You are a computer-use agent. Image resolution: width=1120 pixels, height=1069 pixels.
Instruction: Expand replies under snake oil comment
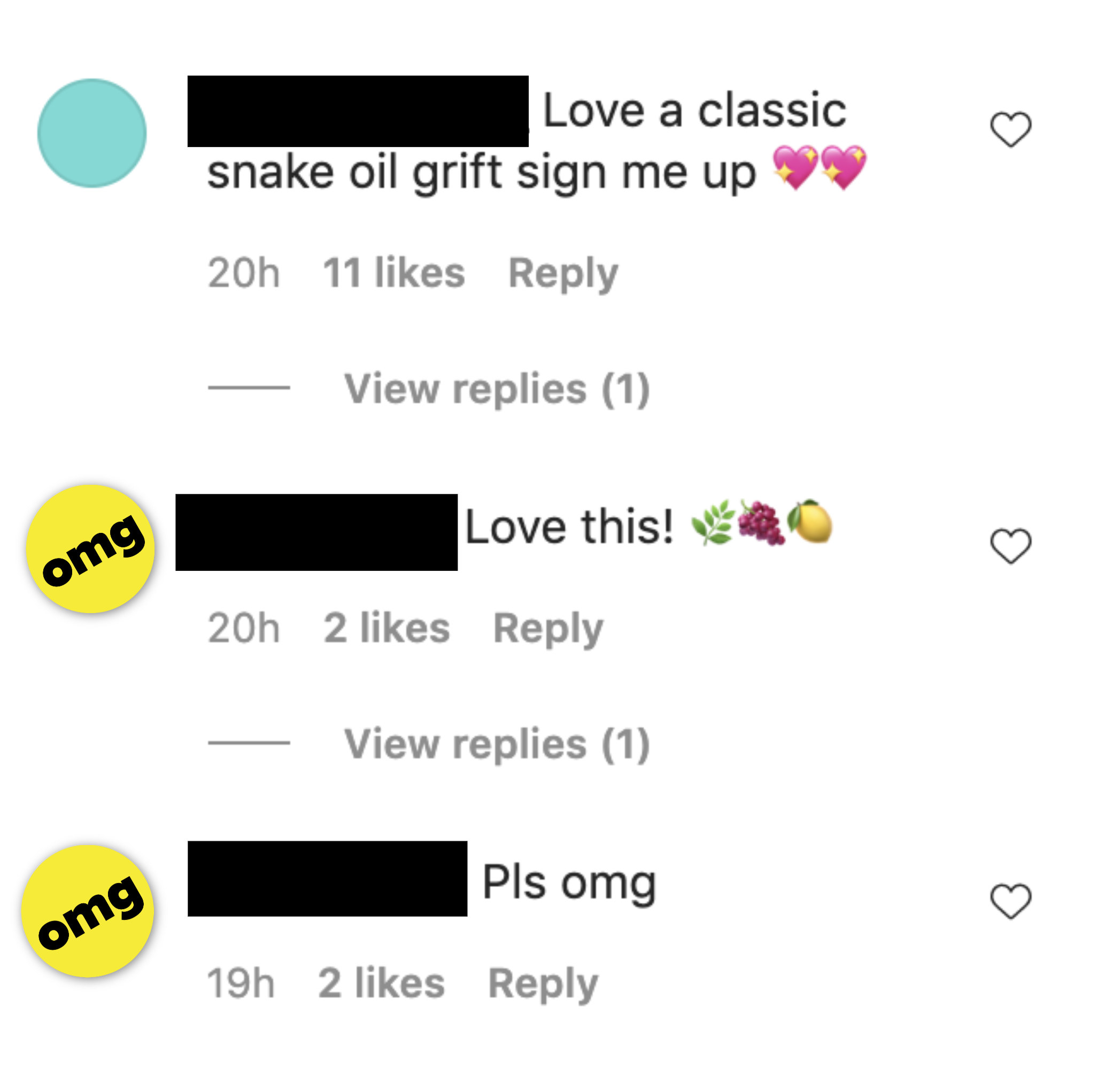click(x=497, y=389)
